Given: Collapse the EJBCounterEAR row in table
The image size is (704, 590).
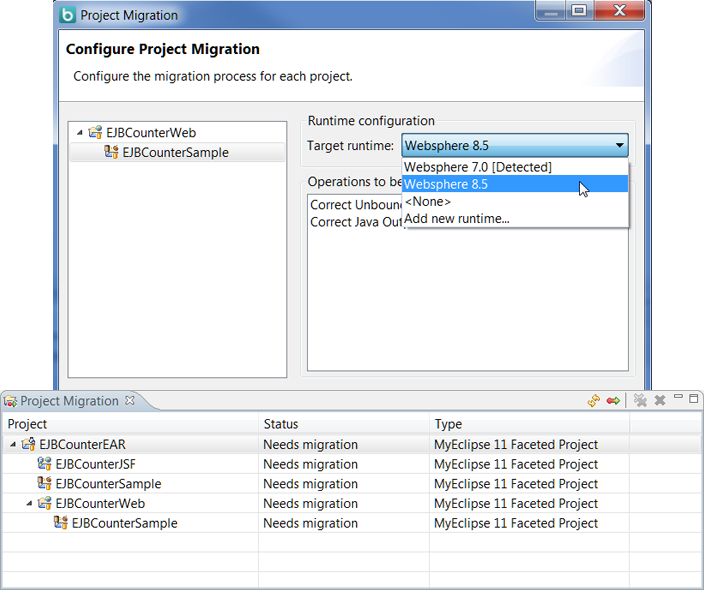Looking at the screenshot, I should (x=13, y=445).
